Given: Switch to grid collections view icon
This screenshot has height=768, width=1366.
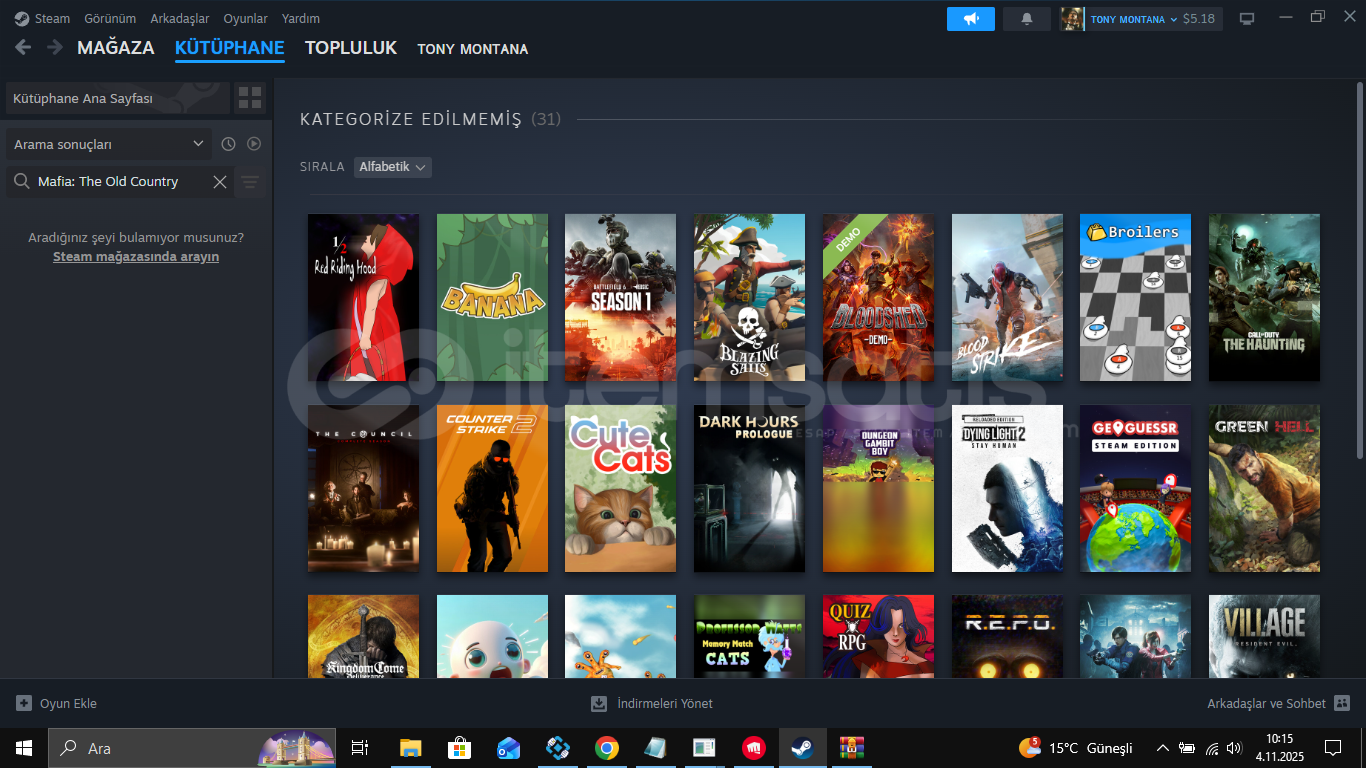Looking at the screenshot, I should [250, 98].
